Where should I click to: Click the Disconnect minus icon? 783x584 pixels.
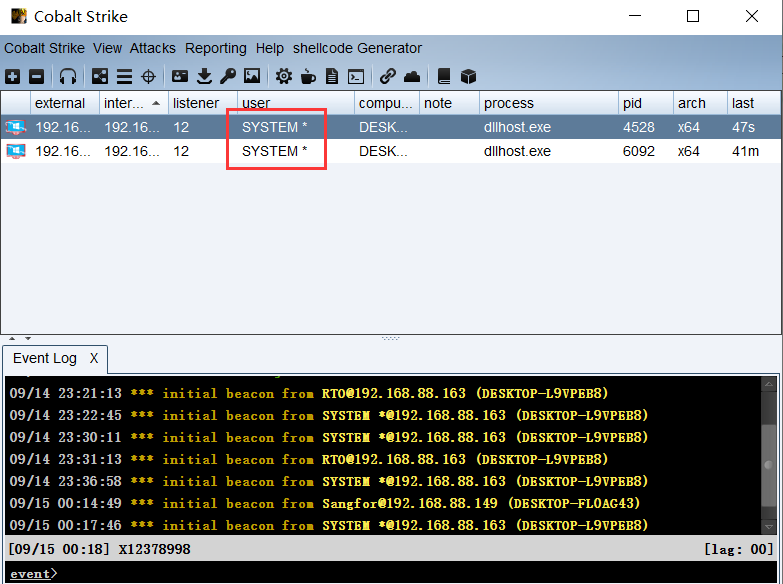(36, 76)
